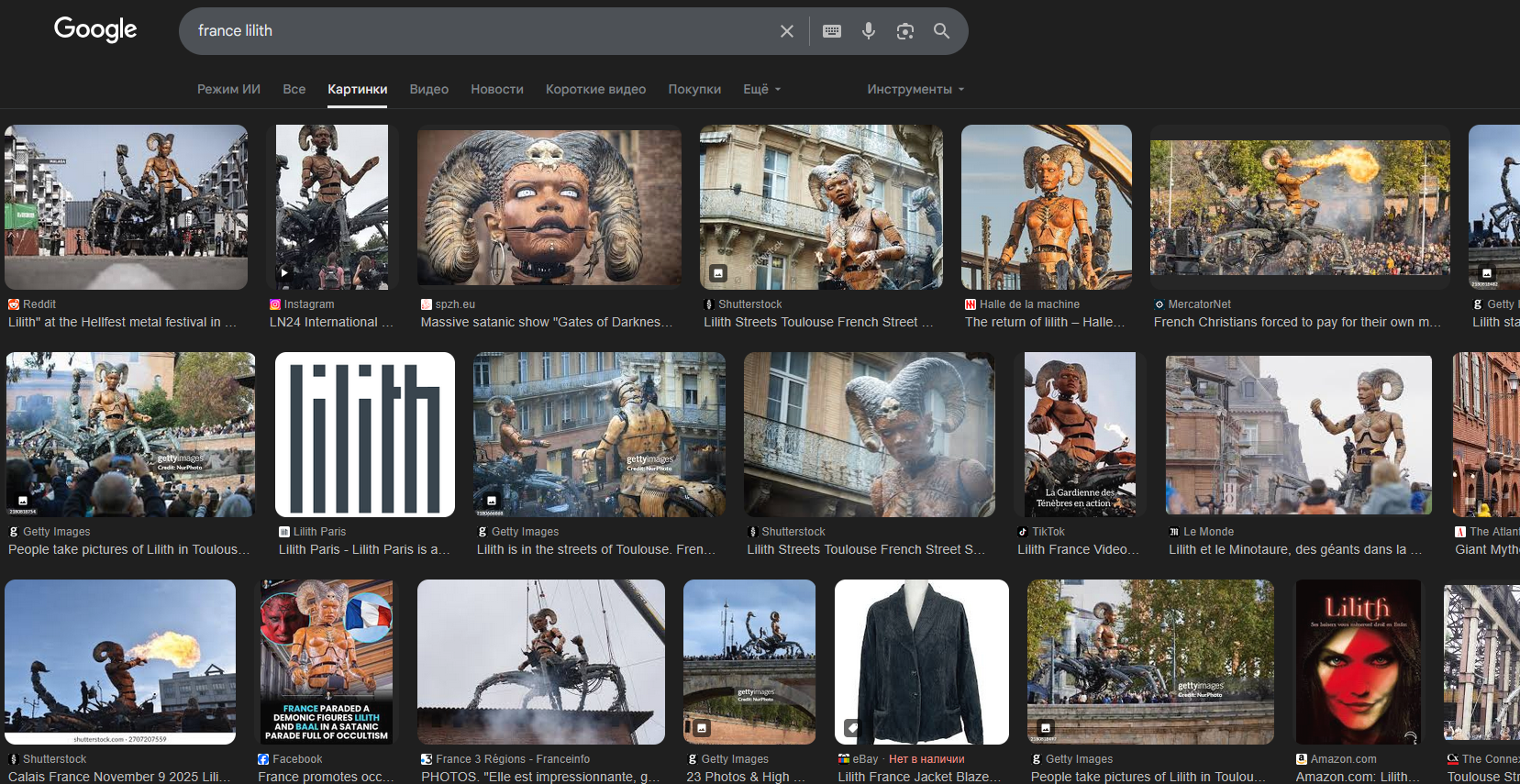Select the Режим ИИ tab
The image size is (1520, 784).
228,89
